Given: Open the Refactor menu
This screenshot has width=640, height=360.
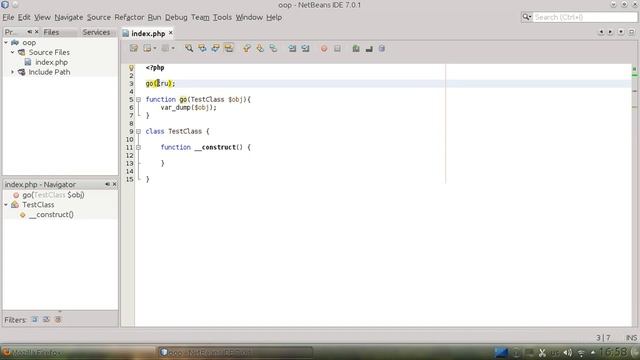Looking at the screenshot, I should point(129,17).
